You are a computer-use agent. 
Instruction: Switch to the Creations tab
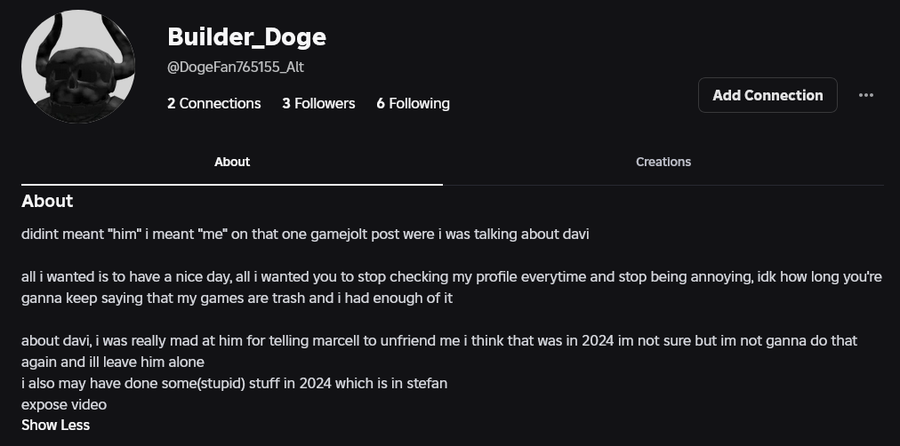(663, 162)
